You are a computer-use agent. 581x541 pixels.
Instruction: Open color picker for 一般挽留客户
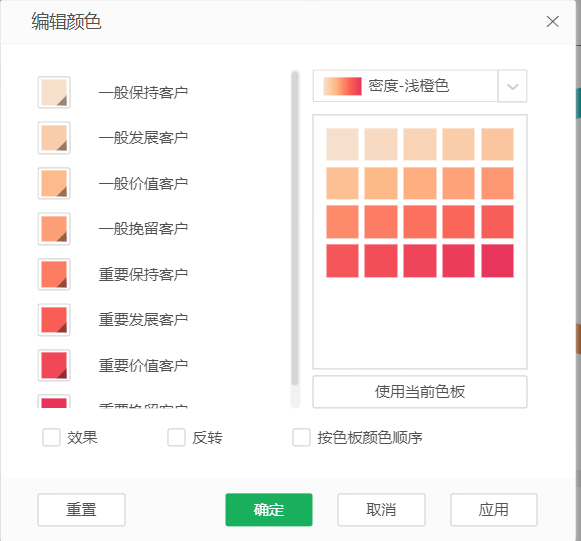click(54, 229)
